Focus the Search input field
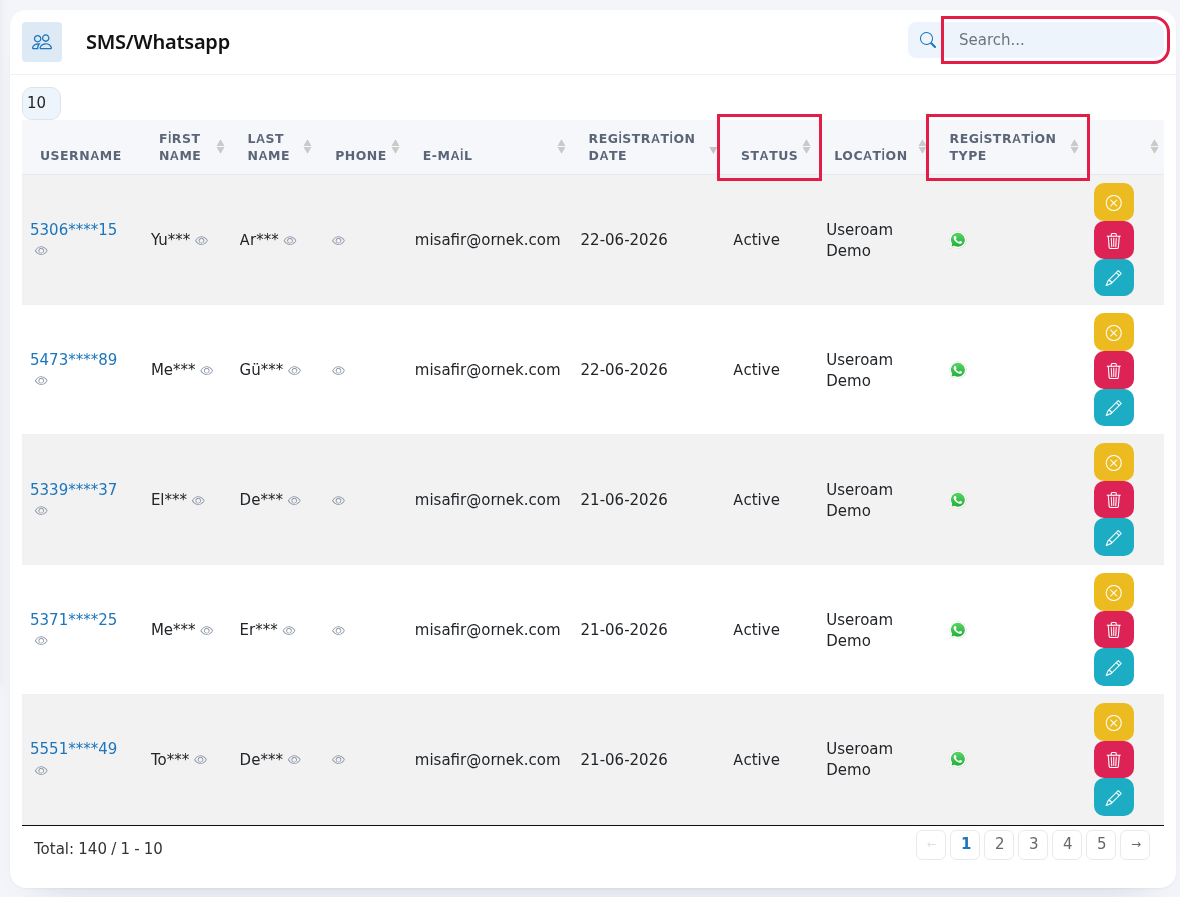This screenshot has width=1180, height=897. pyautogui.click(x=1055, y=40)
